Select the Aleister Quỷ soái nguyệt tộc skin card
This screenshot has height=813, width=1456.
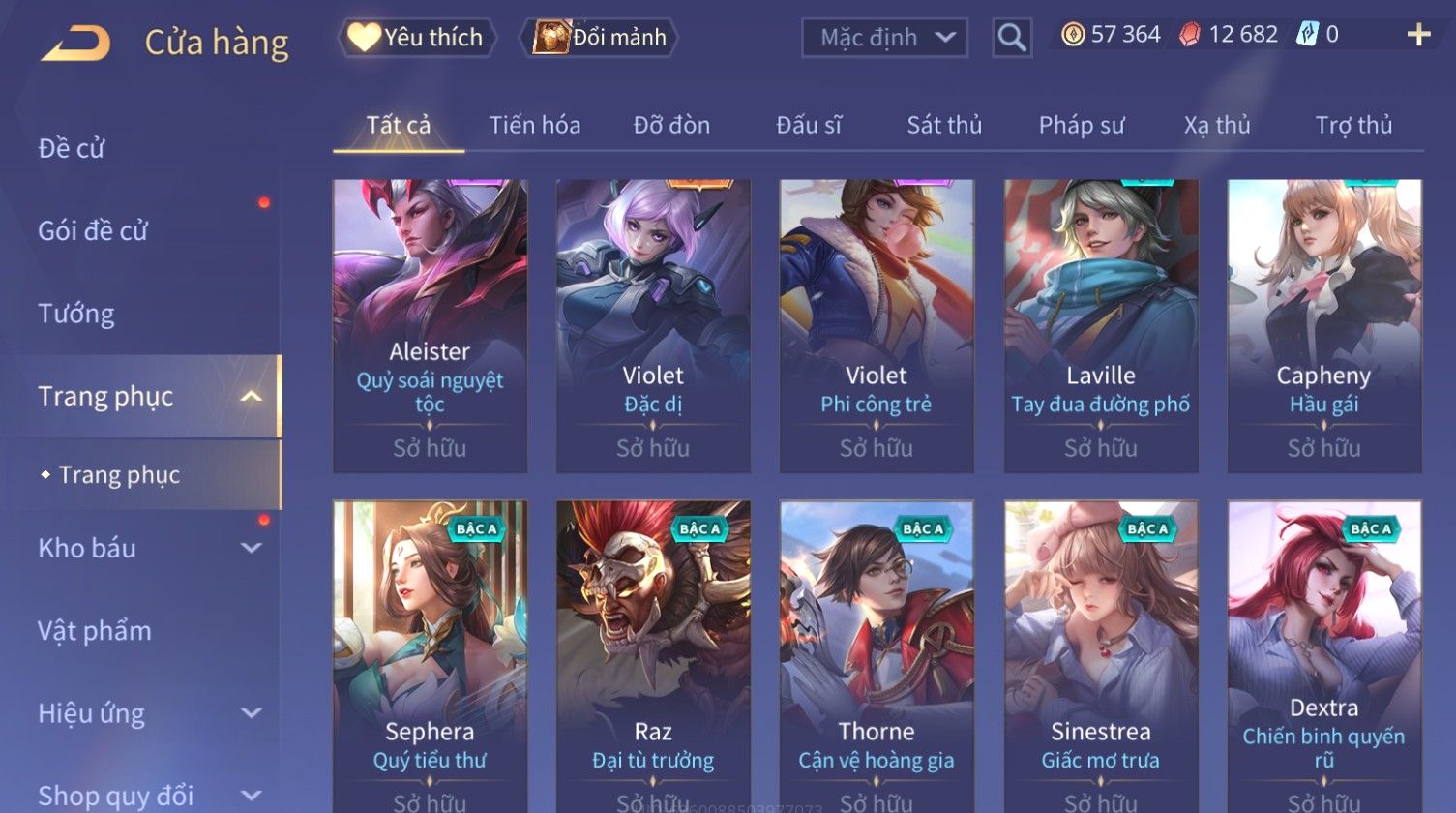point(430,326)
